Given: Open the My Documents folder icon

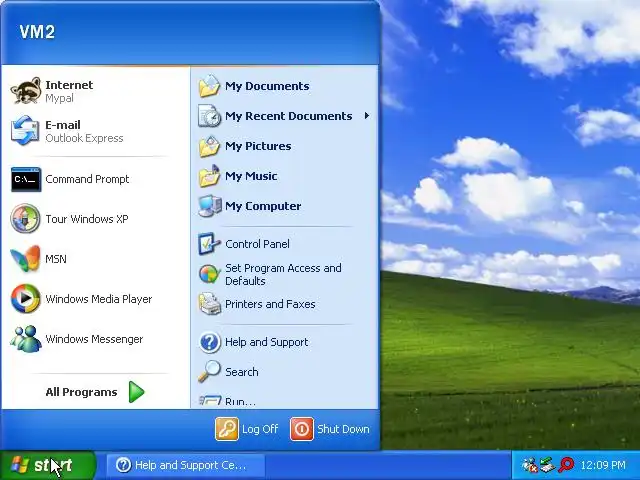Looking at the screenshot, I should [209, 86].
